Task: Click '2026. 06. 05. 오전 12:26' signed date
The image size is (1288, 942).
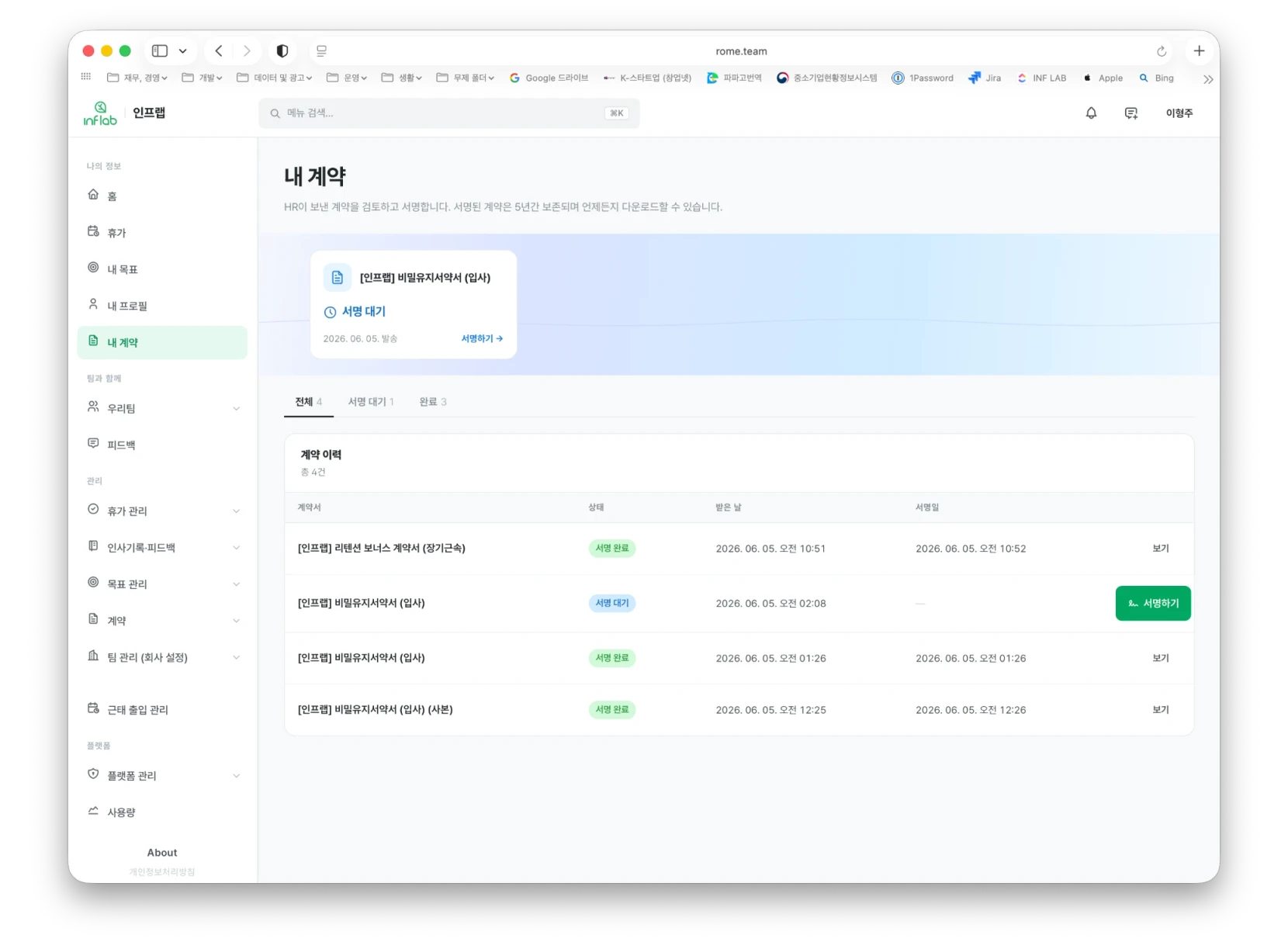Action: (x=971, y=709)
